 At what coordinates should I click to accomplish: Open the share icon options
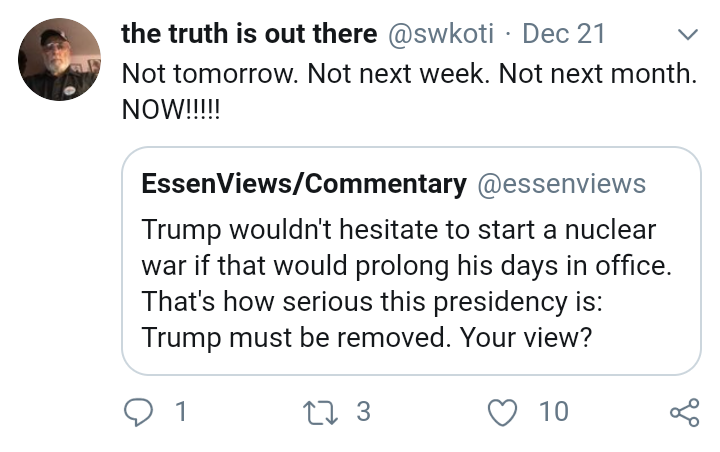click(685, 412)
